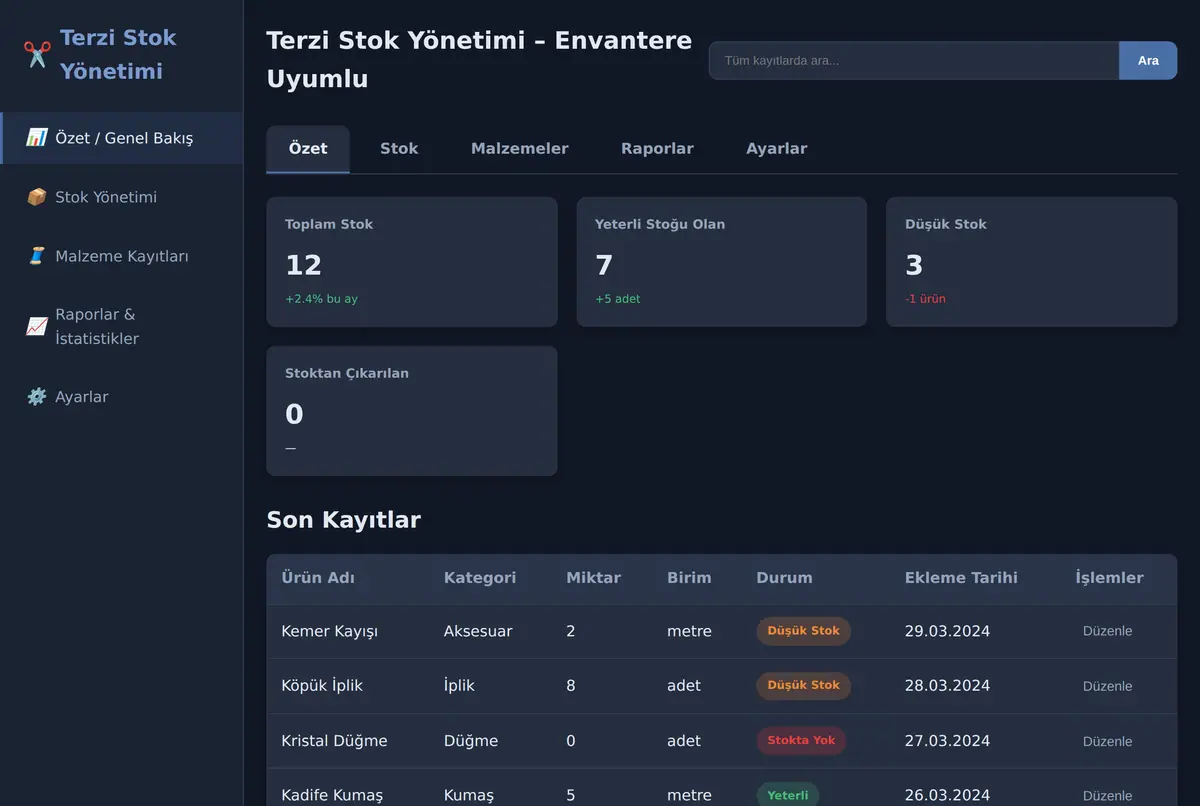Select the Düşük Stok summary card
This screenshot has width=1200, height=806.
[x=1032, y=262]
